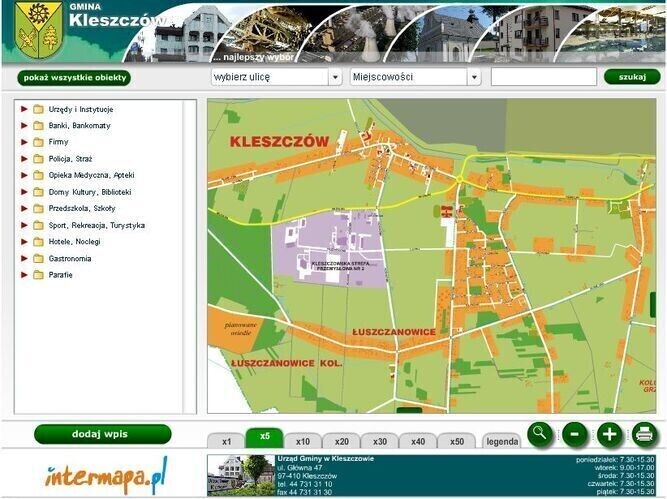
Task: Click the Policja, Straż folder icon
Action: pyautogui.click(x=38, y=159)
